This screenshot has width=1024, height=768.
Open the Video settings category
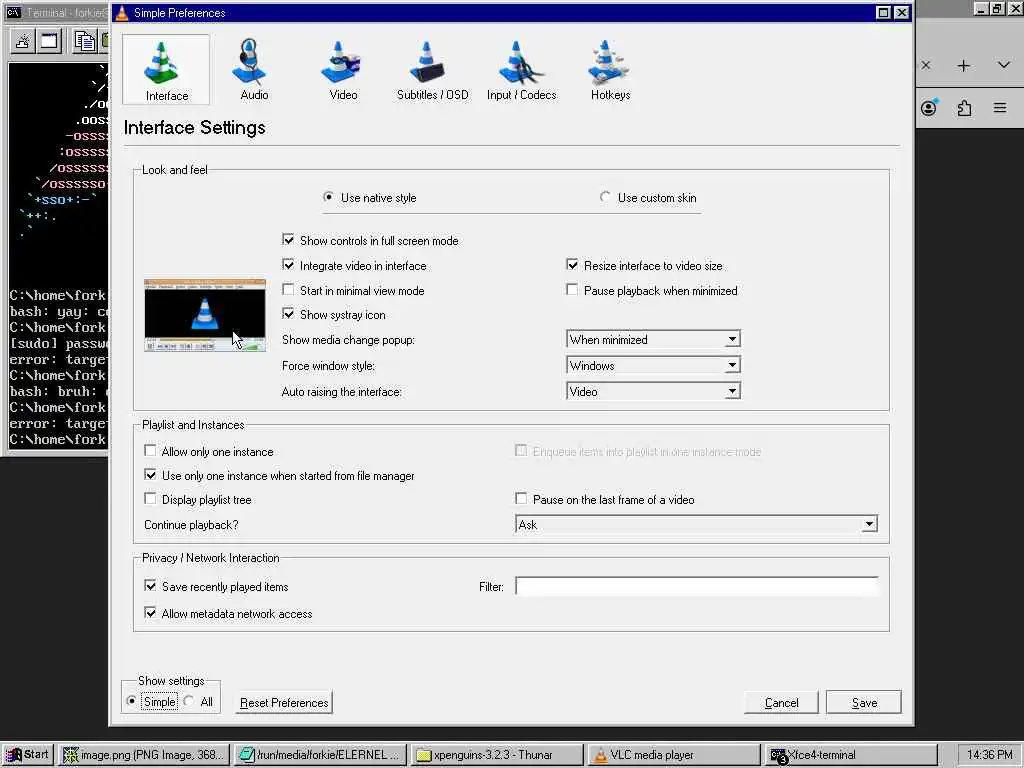(x=343, y=70)
